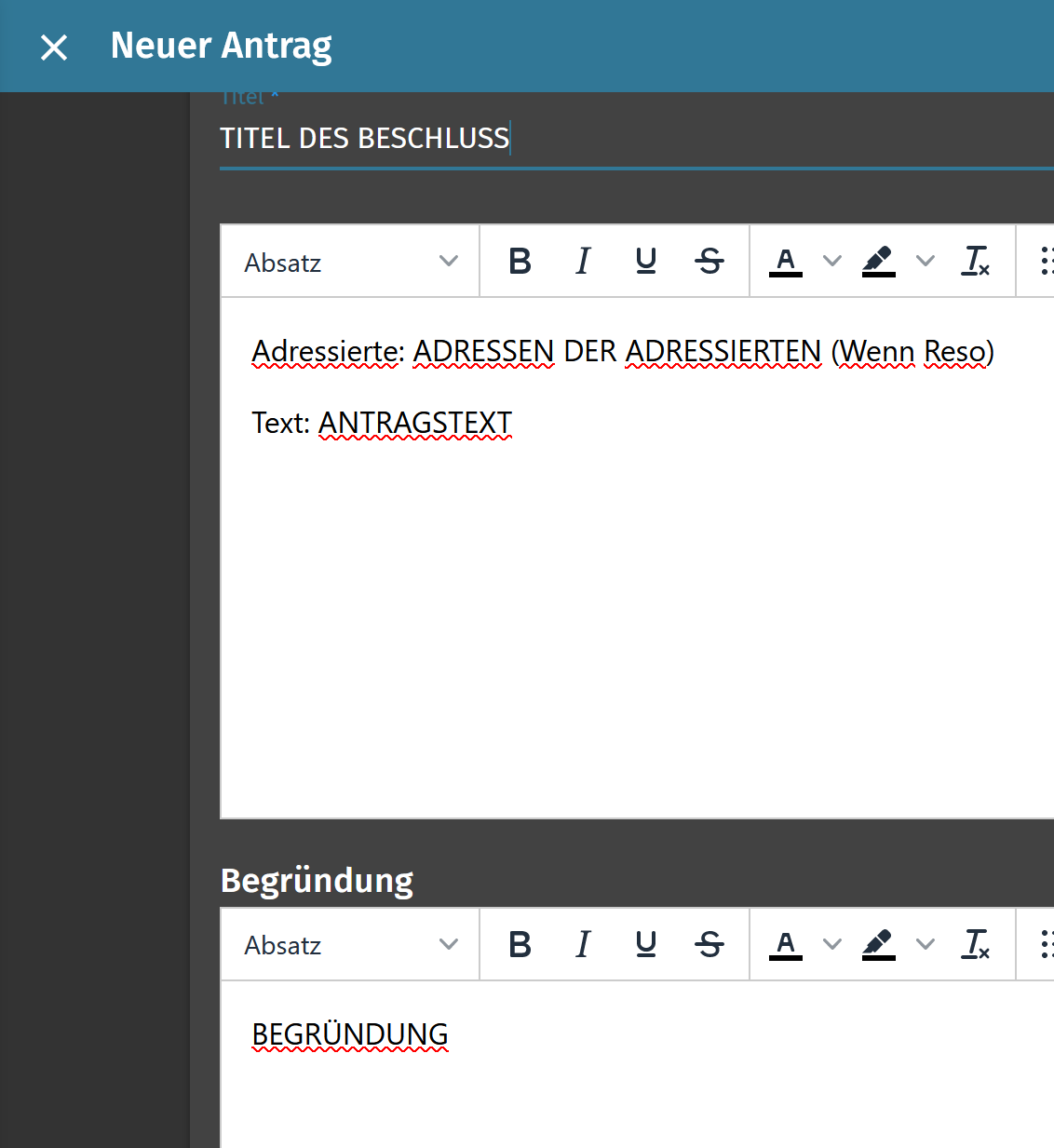The image size is (1054, 1148).
Task: Expand highlight color options in upper editor
Action: tap(925, 262)
